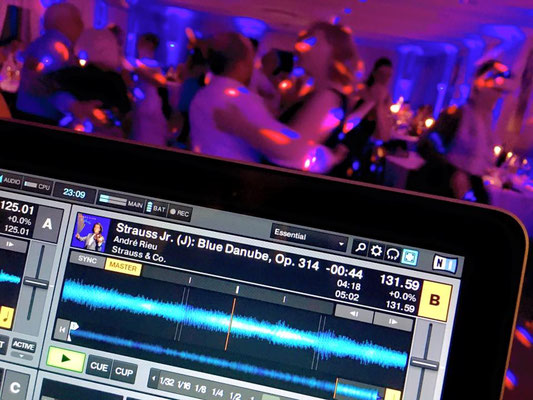Select the Essential layout dropdown
Image resolution: width=533 pixels, height=400 pixels.
point(309,238)
